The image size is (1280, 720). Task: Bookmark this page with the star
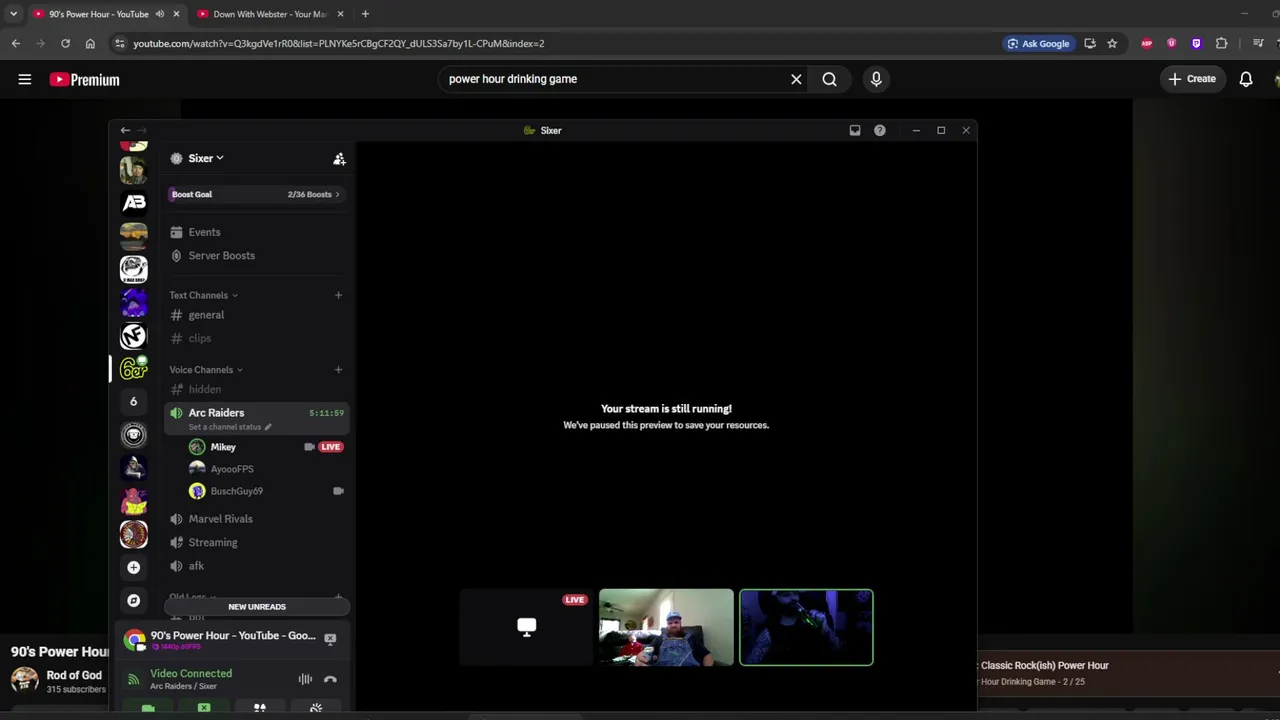click(1112, 43)
